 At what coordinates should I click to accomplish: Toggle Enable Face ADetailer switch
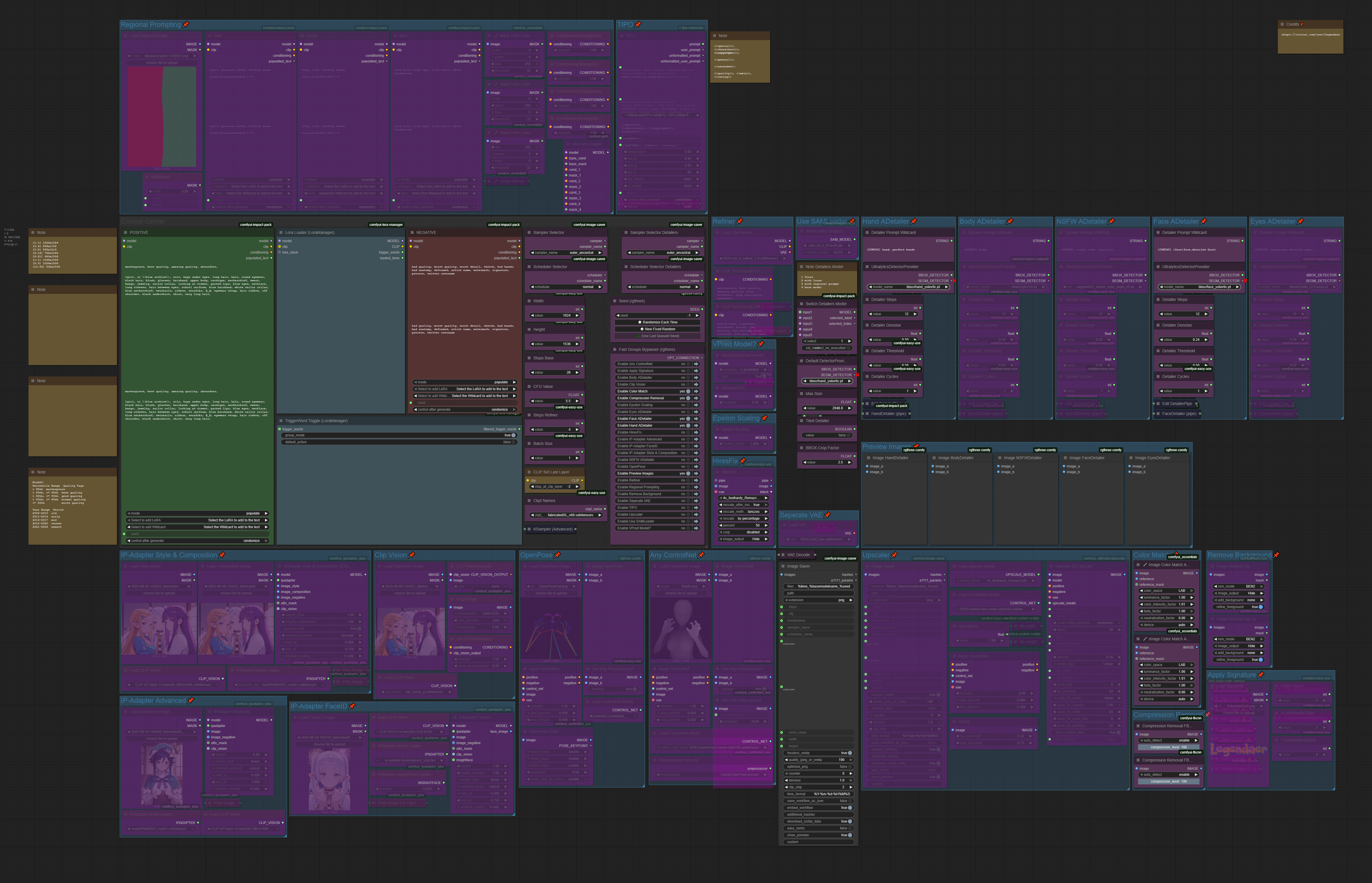pos(688,419)
